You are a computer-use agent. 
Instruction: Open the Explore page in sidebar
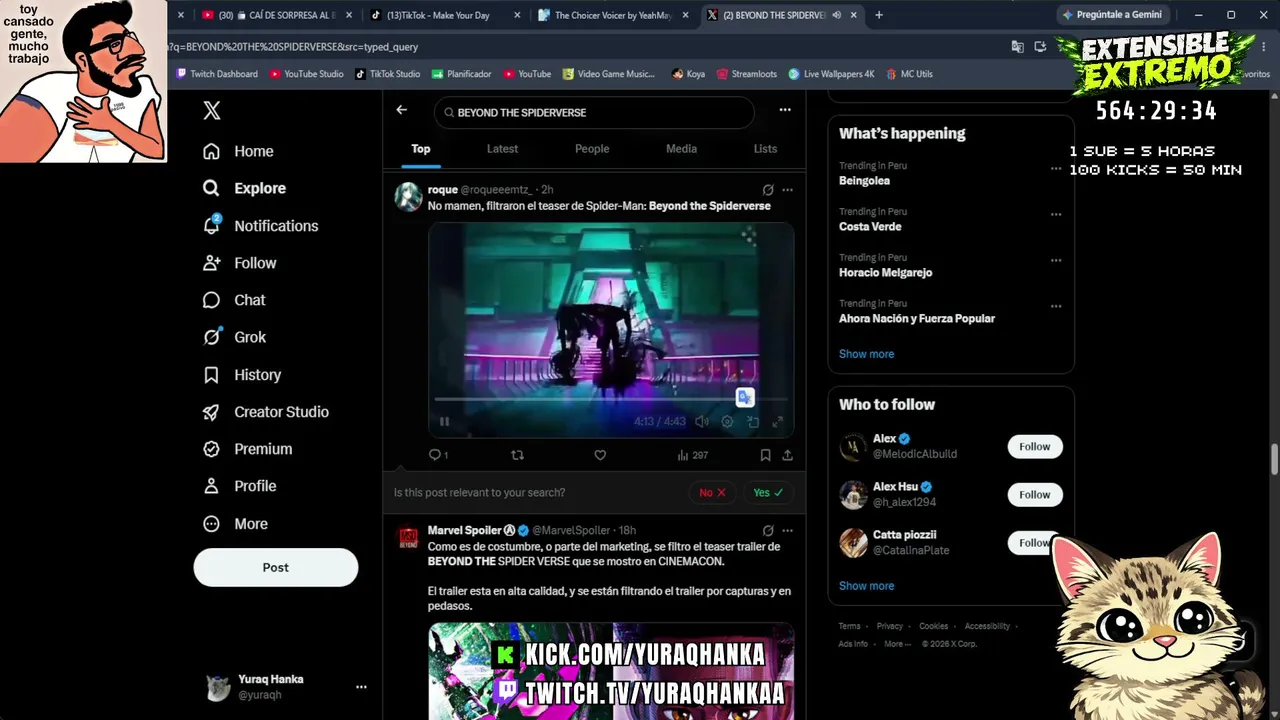[x=244, y=188]
